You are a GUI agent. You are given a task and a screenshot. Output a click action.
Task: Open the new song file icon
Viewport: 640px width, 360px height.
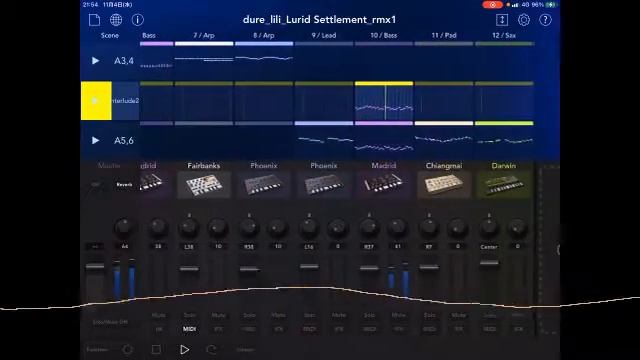pos(94,20)
